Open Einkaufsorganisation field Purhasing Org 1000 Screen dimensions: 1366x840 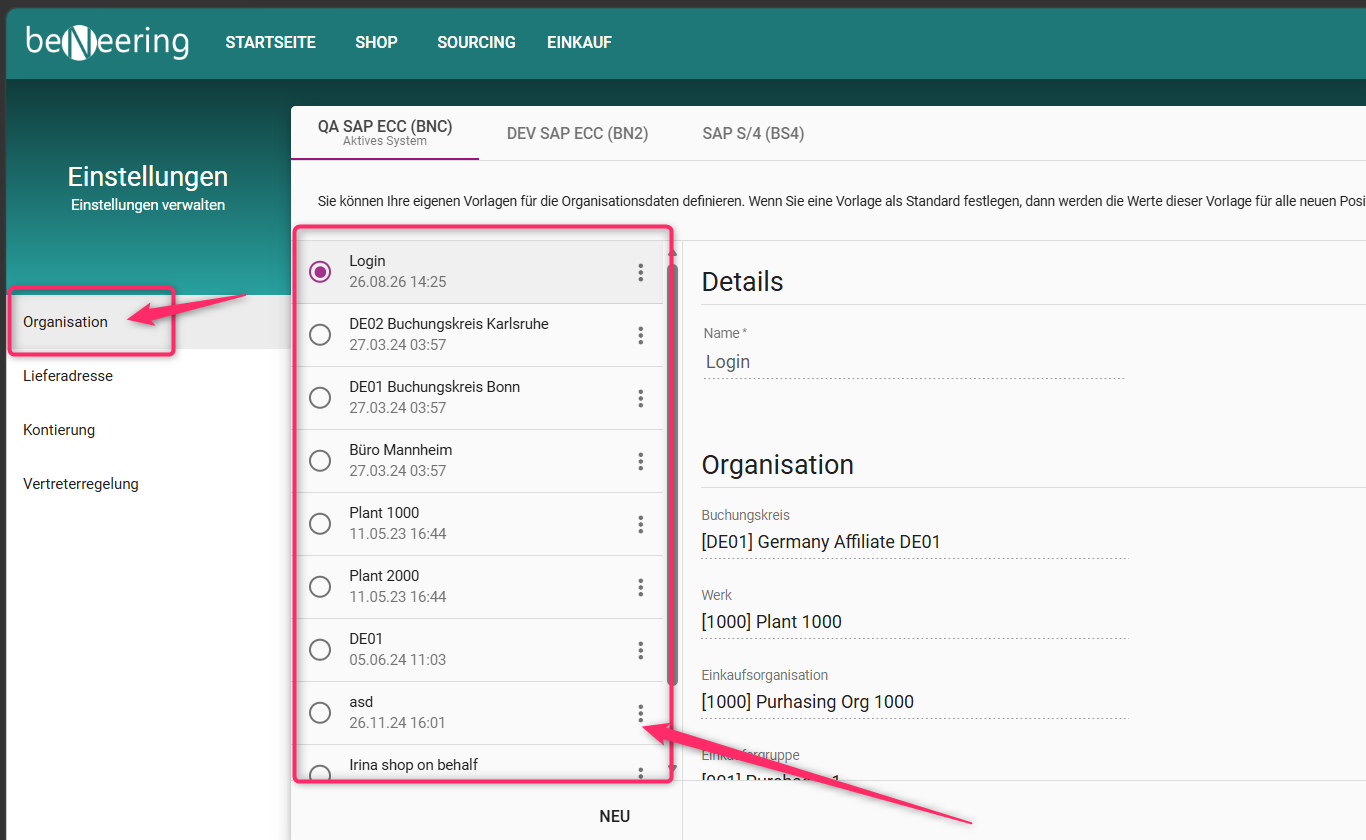pyautogui.click(x=914, y=702)
